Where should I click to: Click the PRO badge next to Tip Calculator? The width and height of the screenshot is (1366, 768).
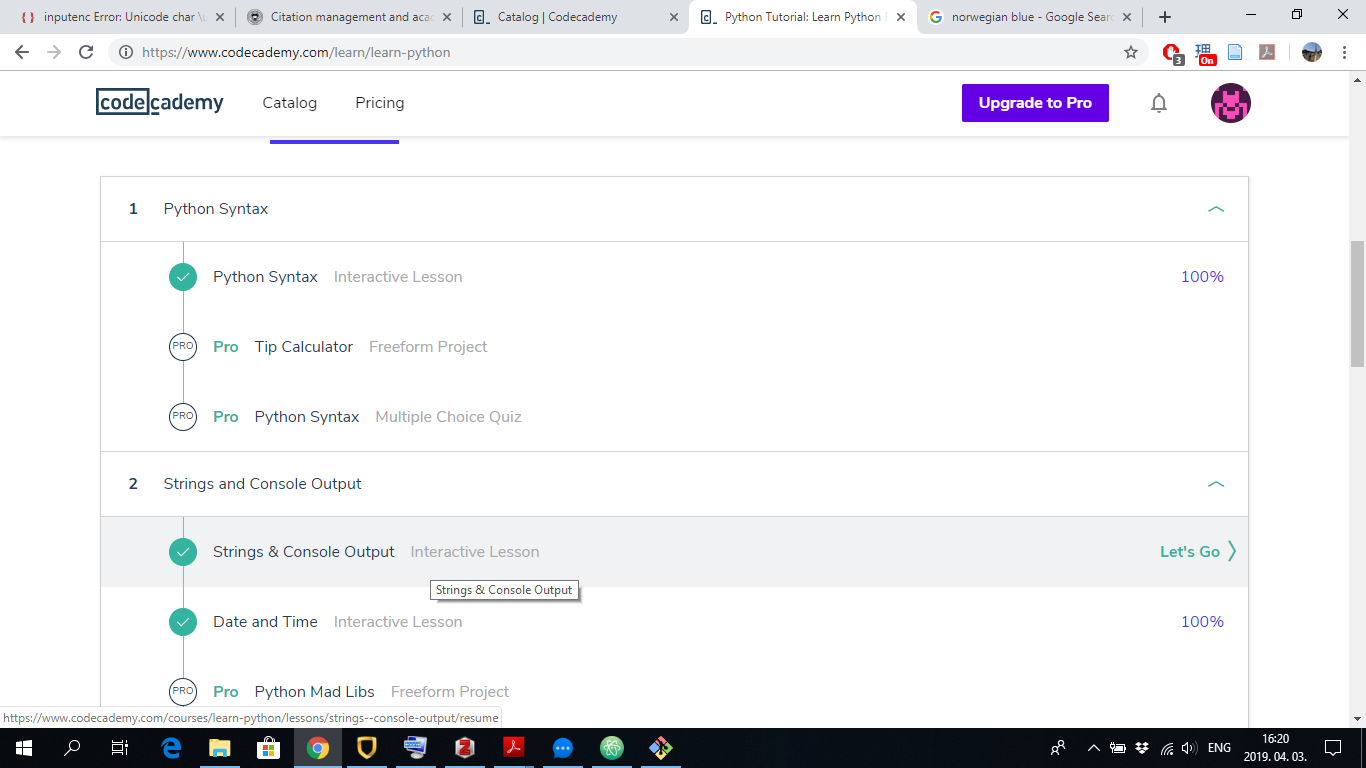(183, 347)
